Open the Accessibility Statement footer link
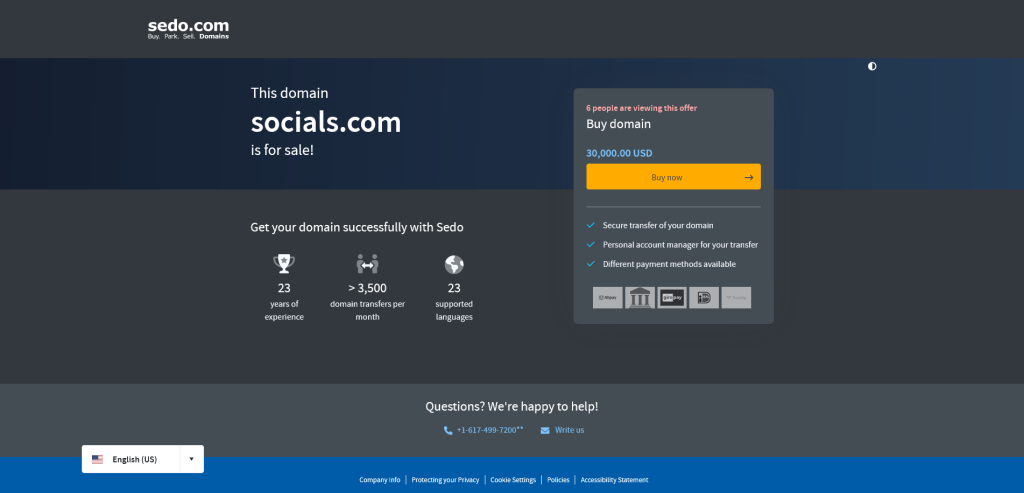The image size is (1024, 493). [x=615, y=480]
